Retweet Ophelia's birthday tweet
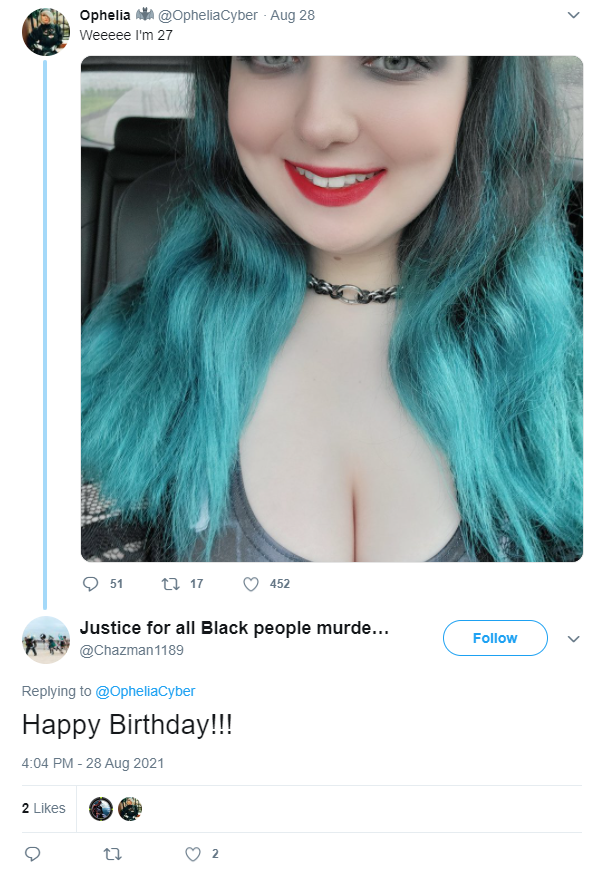 click(x=170, y=584)
